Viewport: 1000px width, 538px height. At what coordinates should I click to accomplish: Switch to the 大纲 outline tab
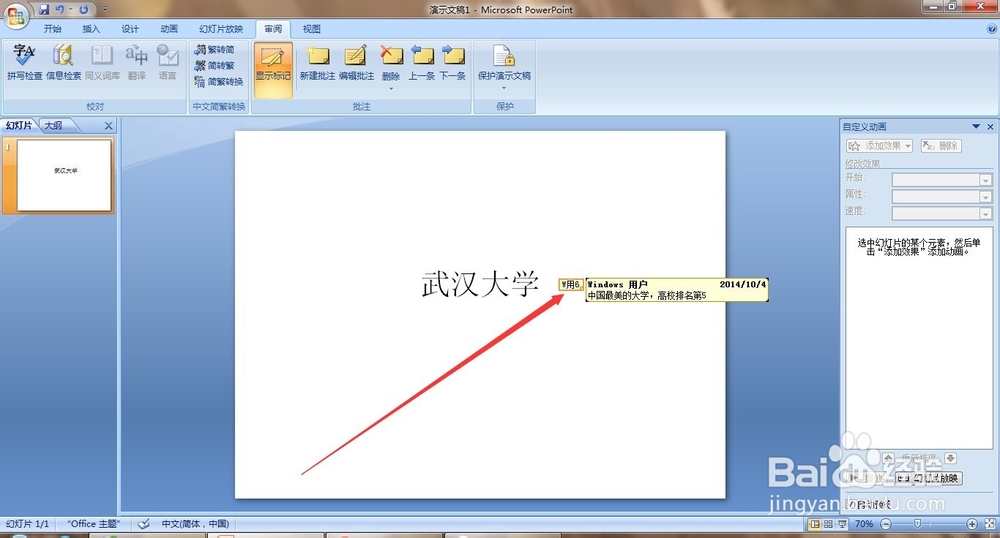[54, 126]
